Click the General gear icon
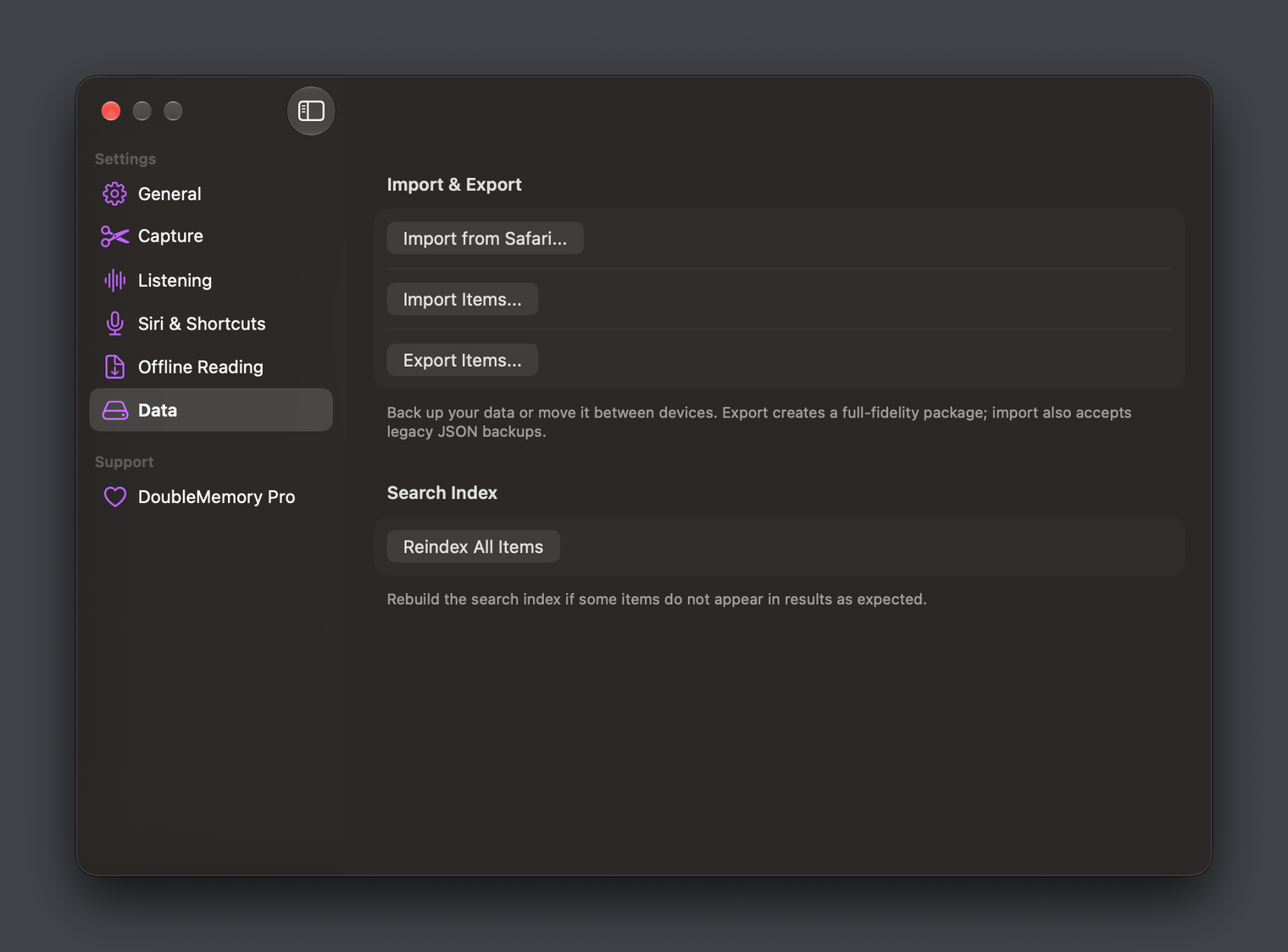Viewport: 1288px width, 952px height. point(114,194)
